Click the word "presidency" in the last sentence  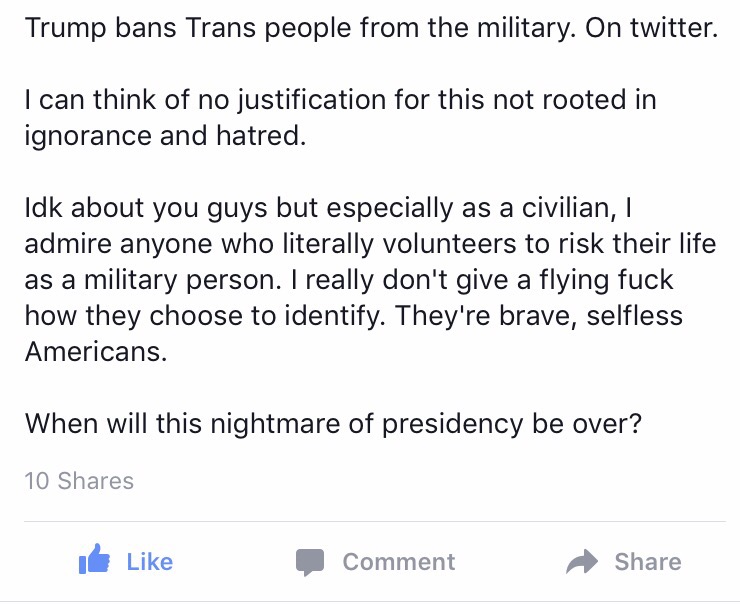(x=452, y=423)
